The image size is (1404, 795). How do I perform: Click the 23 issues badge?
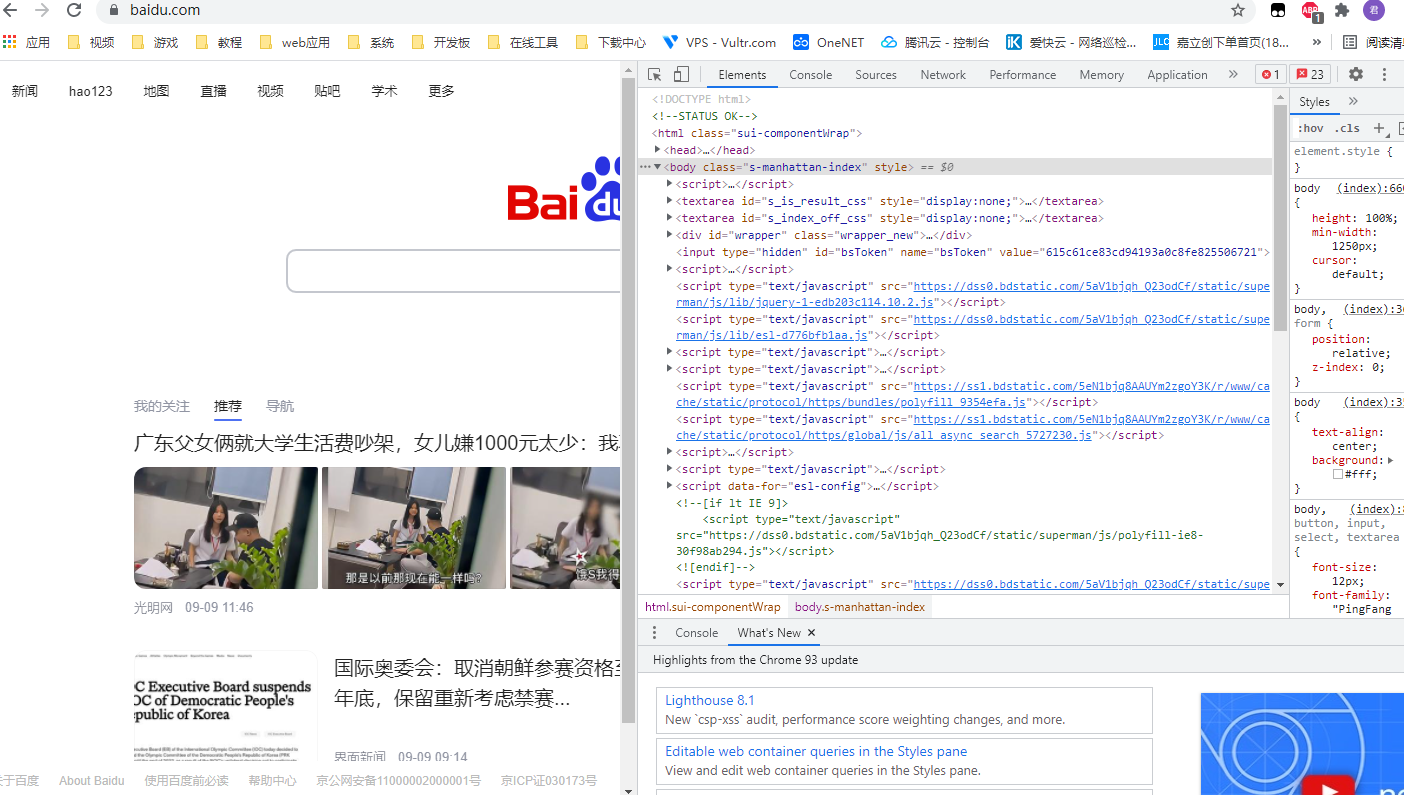1310,75
